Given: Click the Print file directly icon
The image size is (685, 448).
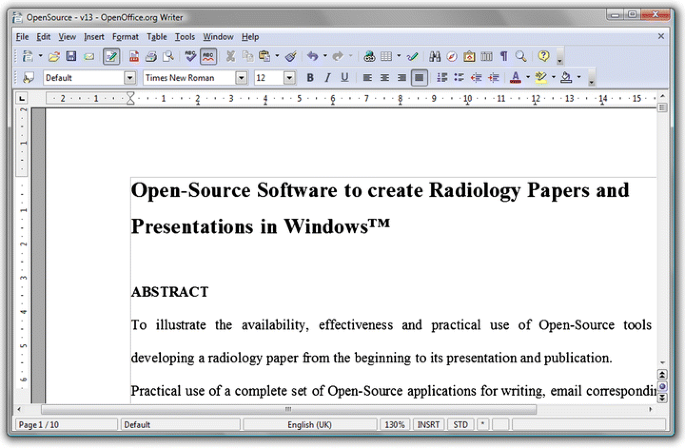Looking at the screenshot, I should tap(151, 57).
